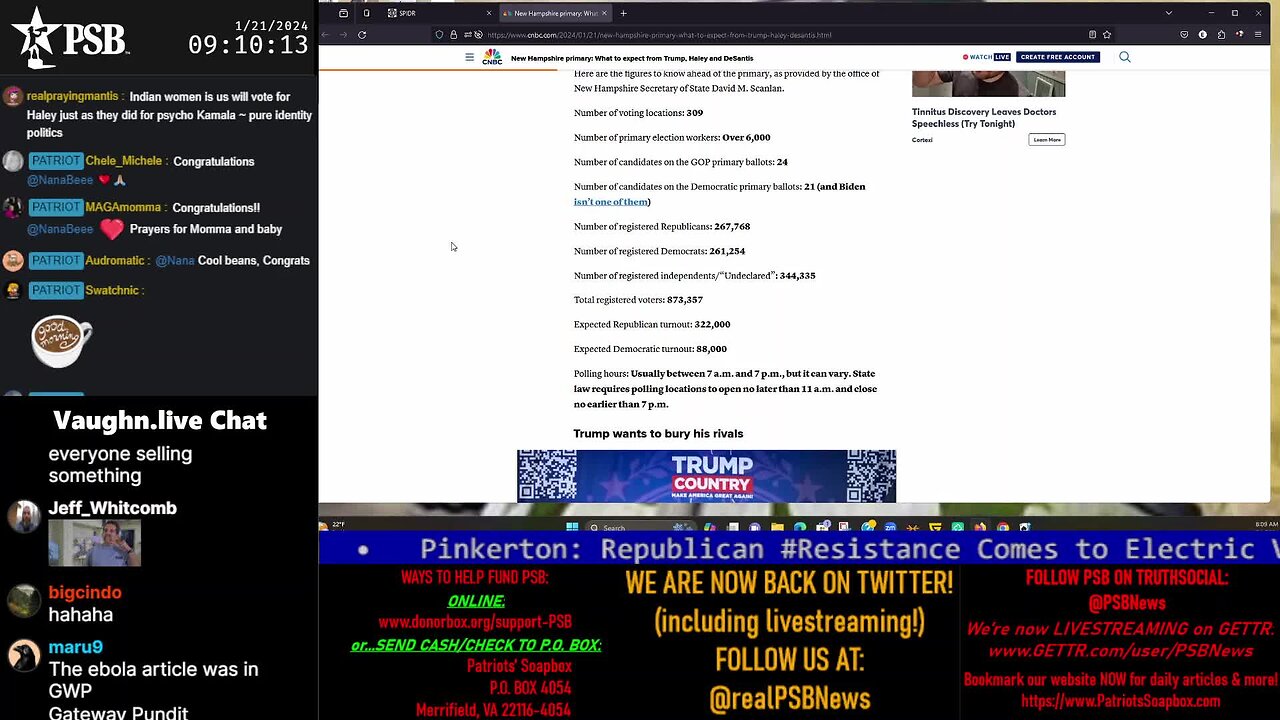The height and width of the screenshot is (720, 1280).
Task: Click the Swatchnic username in chat
Action: (112, 290)
